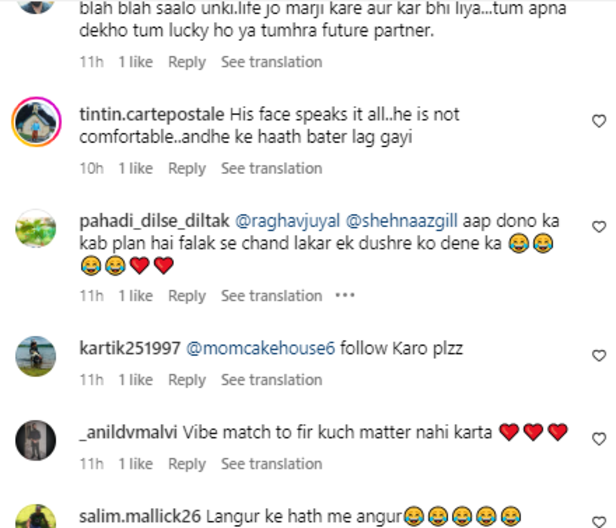The height and width of the screenshot is (528, 616).
Task: Like tintin.cartepostale's comment with the heart icon
Action: [599, 121]
